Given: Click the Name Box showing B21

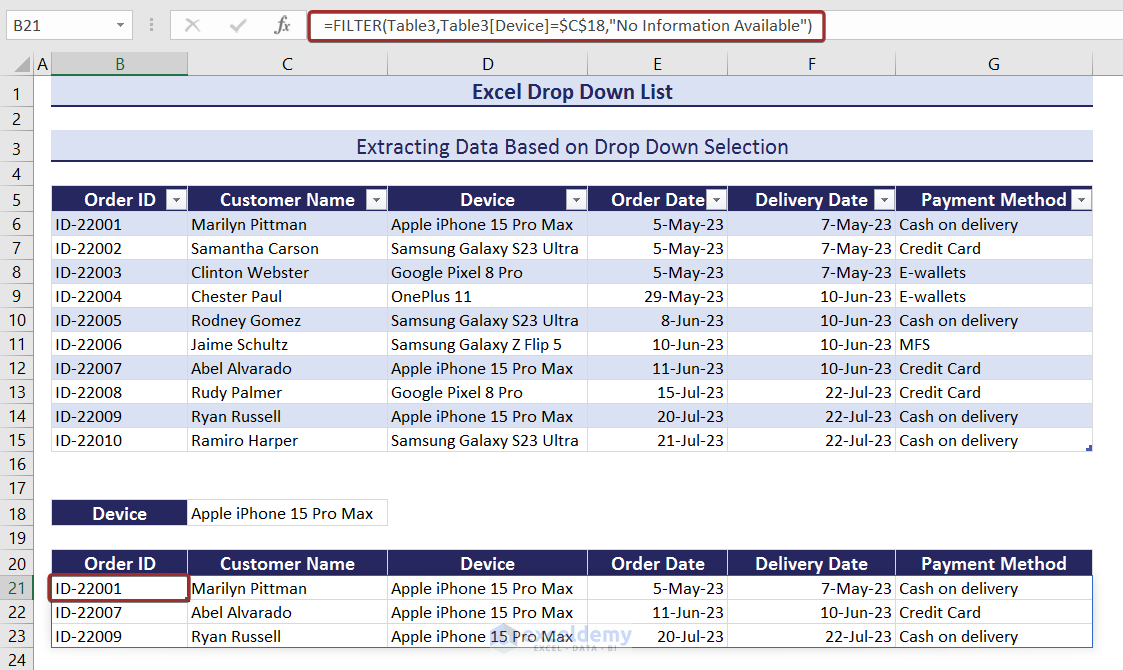Looking at the screenshot, I should [60, 26].
